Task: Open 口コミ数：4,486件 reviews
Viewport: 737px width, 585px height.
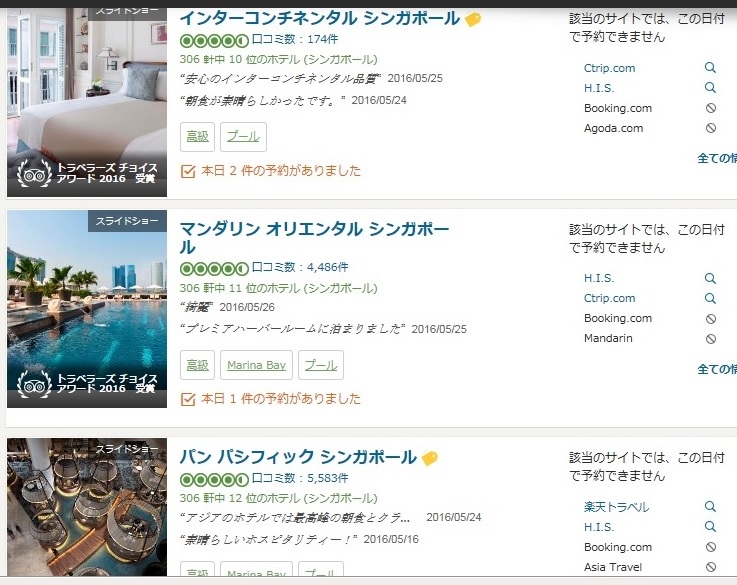Action: (x=300, y=267)
